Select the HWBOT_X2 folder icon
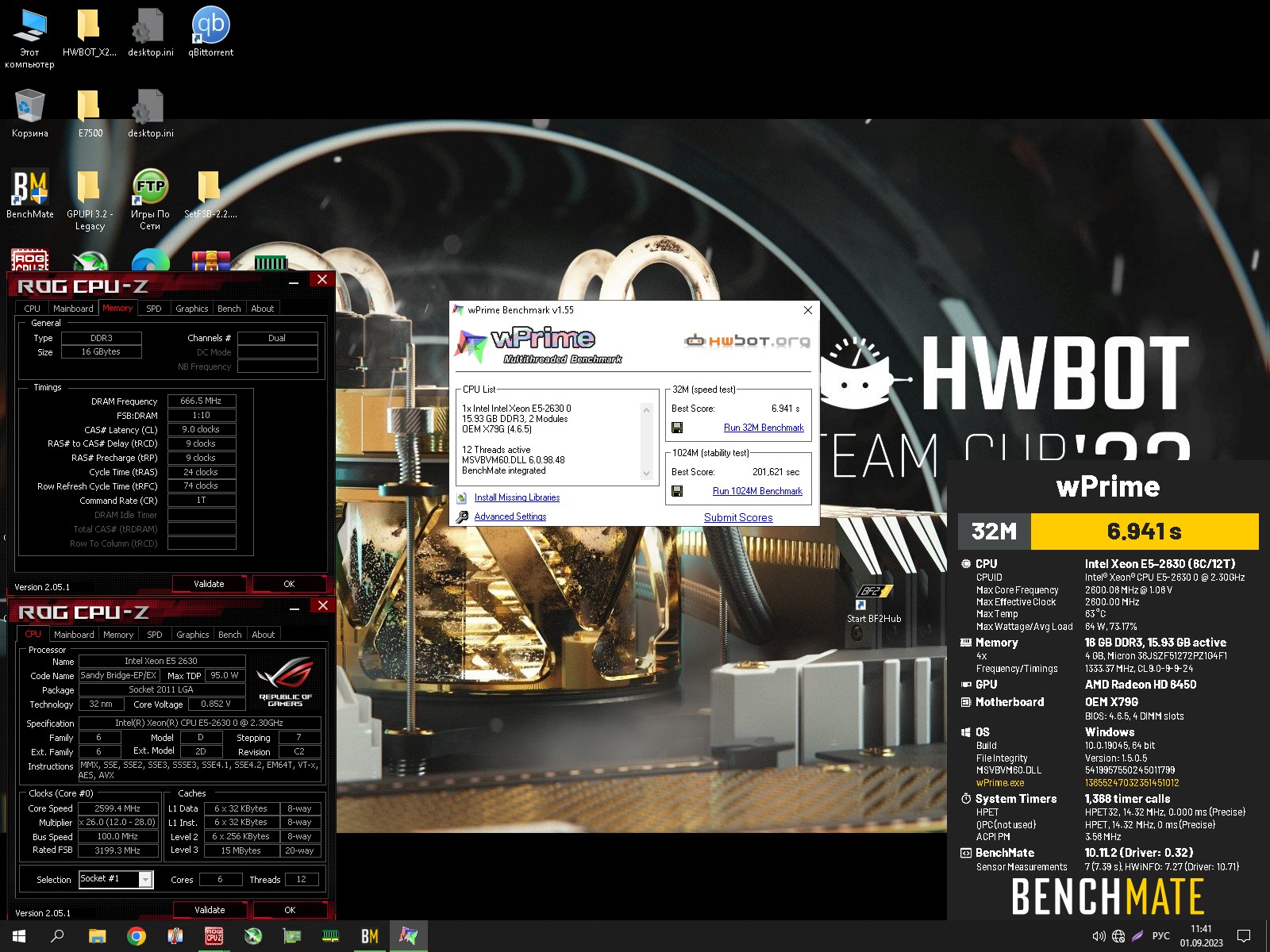Screen dimensions: 1270x952 (90, 32)
